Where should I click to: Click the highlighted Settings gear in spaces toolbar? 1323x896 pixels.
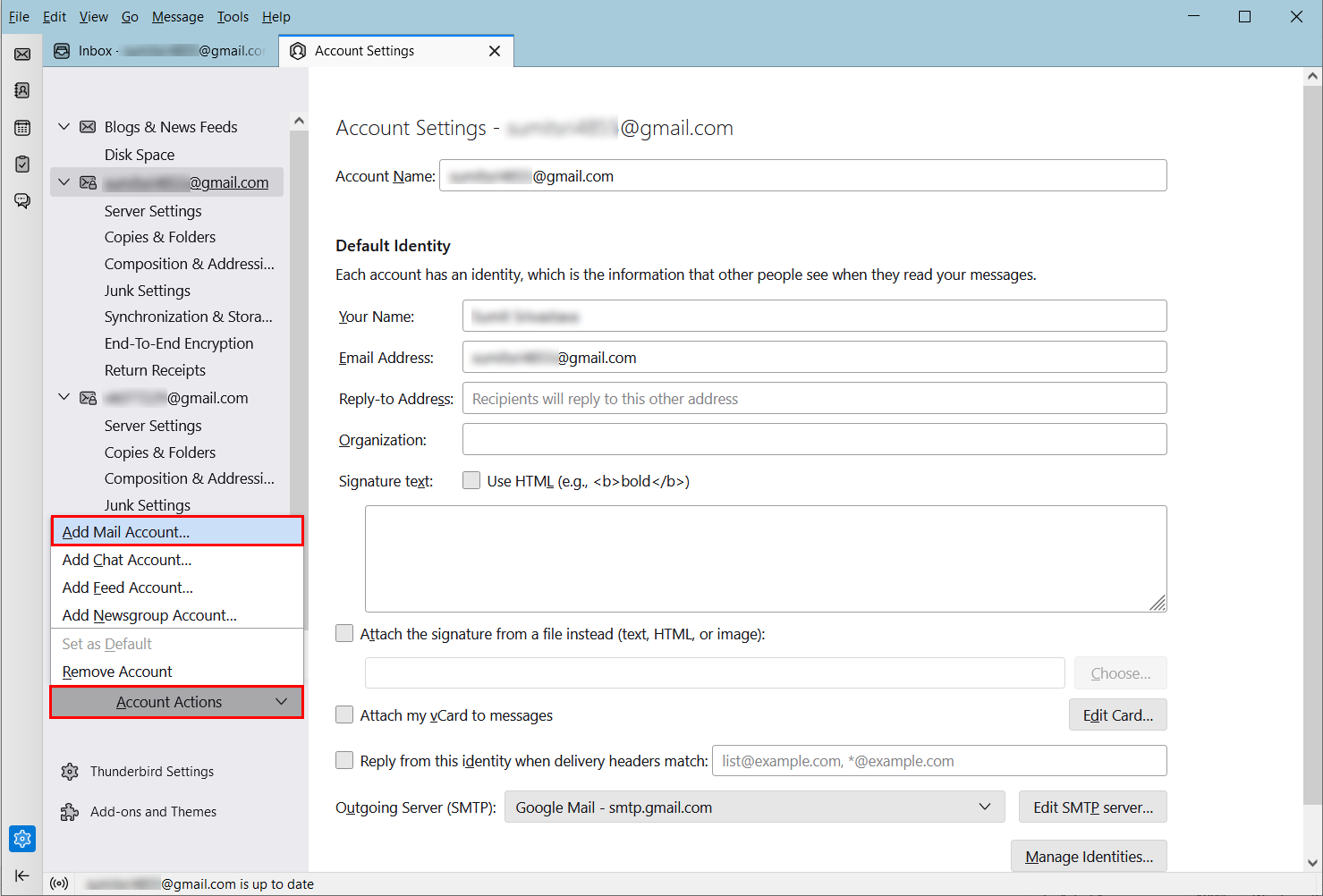pyautogui.click(x=22, y=839)
